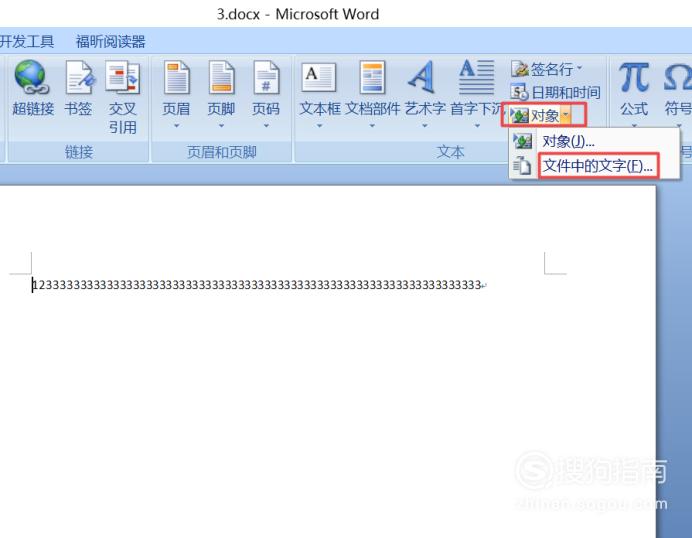Click the Footer (页脚) icon
The height and width of the screenshot is (538, 692).
click(221, 78)
